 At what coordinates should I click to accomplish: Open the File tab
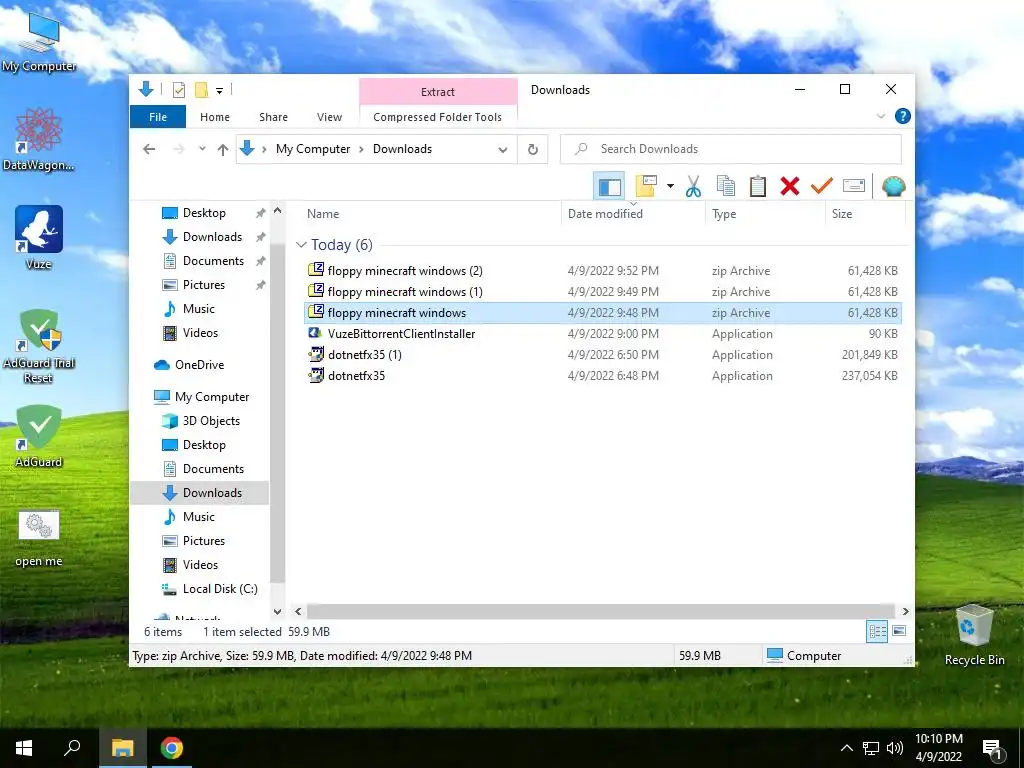tap(158, 117)
